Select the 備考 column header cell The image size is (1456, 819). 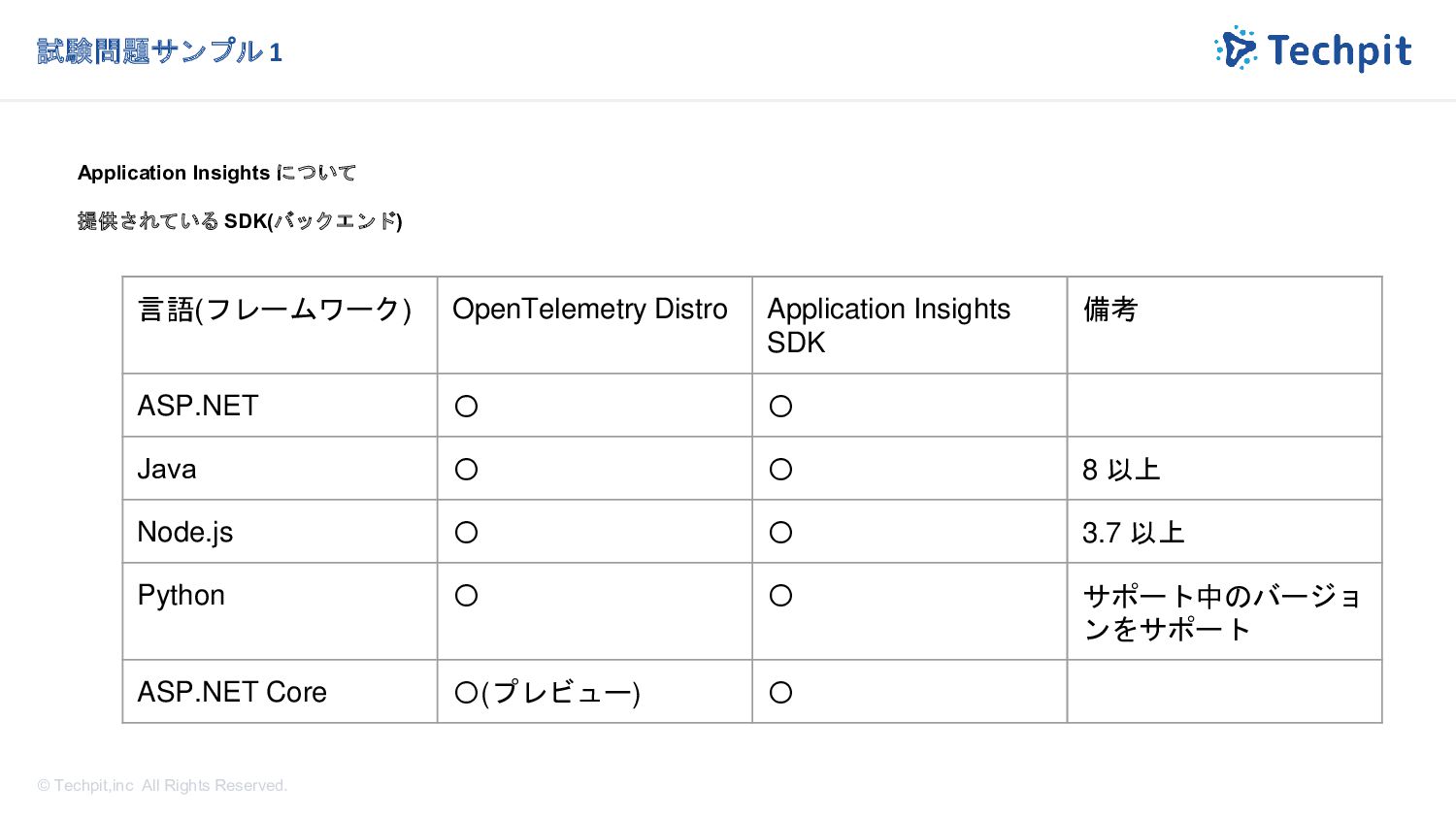click(x=1225, y=325)
